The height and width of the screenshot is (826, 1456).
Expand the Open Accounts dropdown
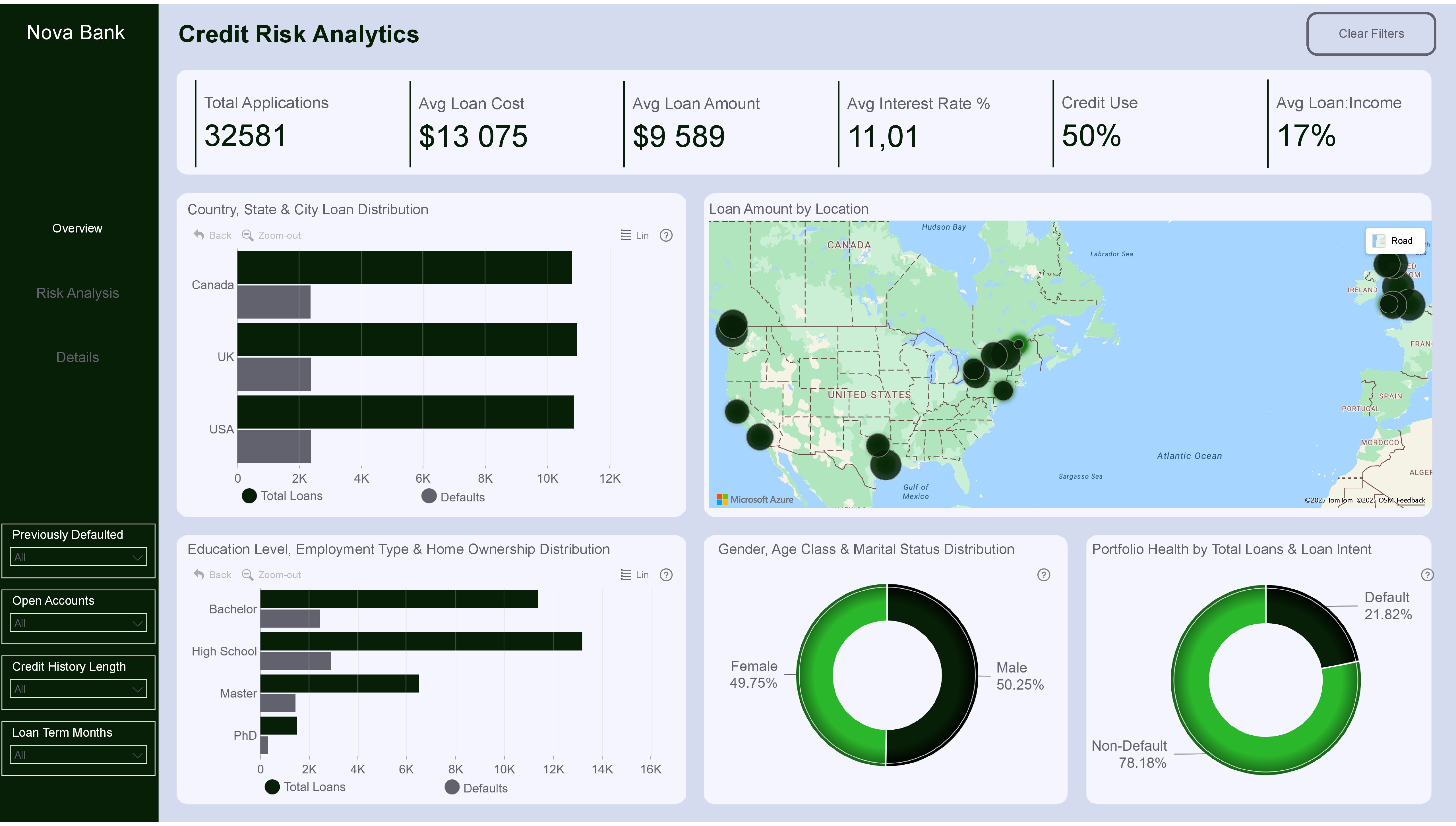pyautogui.click(x=78, y=623)
